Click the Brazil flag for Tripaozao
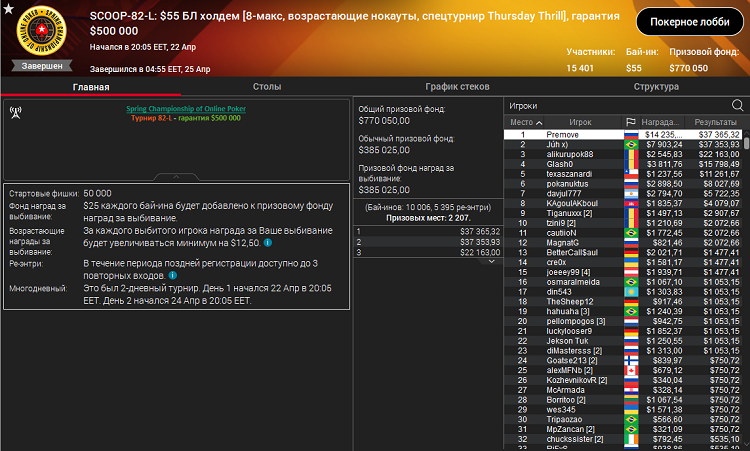750x451 pixels. [x=631, y=419]
